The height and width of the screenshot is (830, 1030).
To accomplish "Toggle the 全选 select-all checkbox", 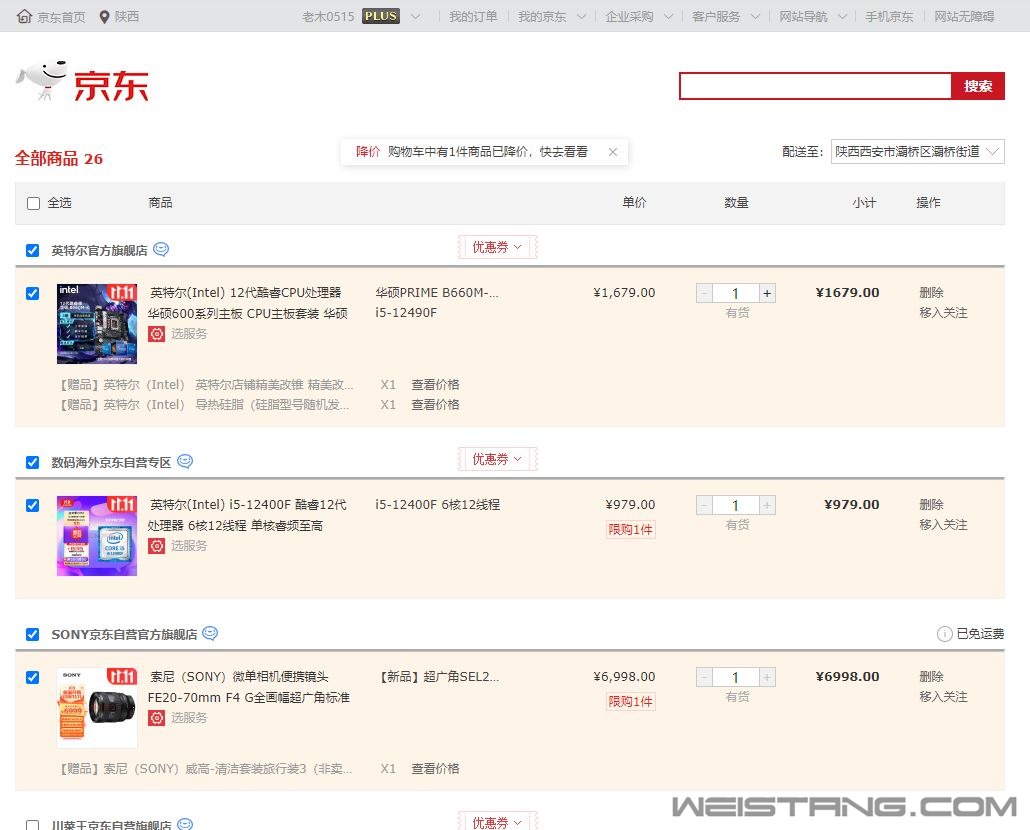I will [x=34, y=203].
